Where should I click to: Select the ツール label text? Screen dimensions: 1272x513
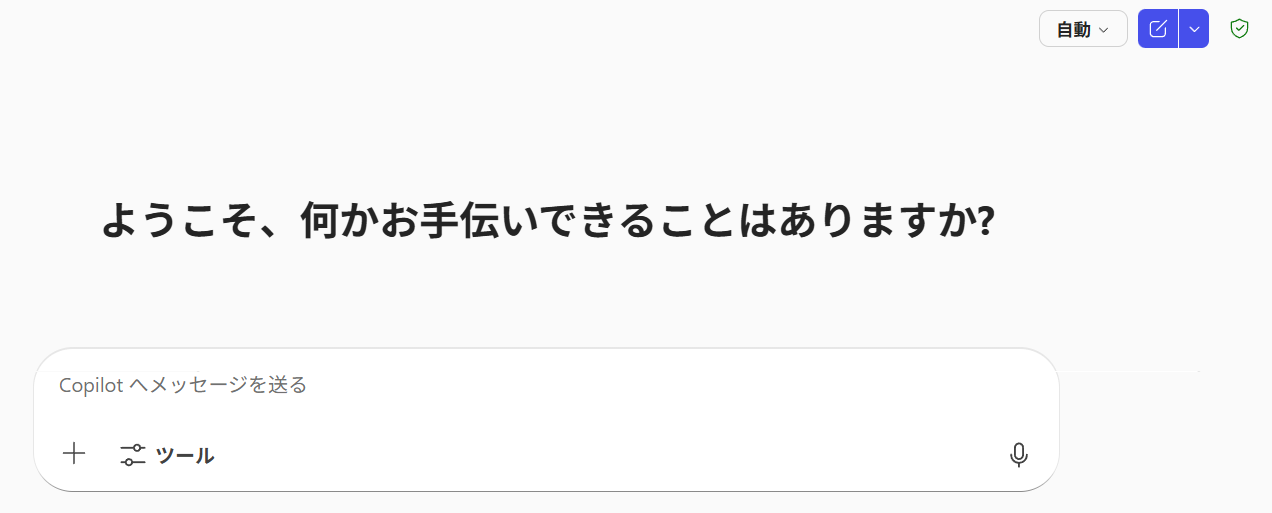185,456
